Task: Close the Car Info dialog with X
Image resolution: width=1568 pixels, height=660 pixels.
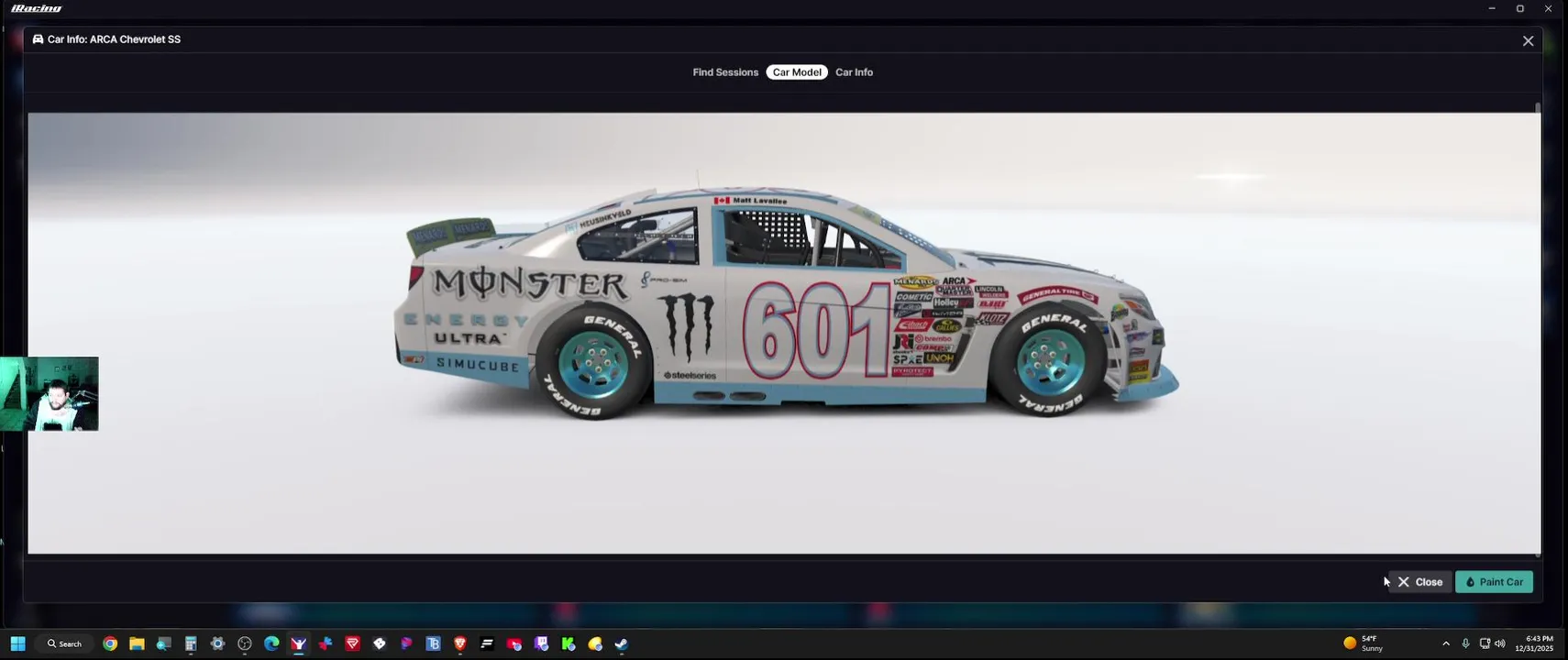Action: point(1528,41)
